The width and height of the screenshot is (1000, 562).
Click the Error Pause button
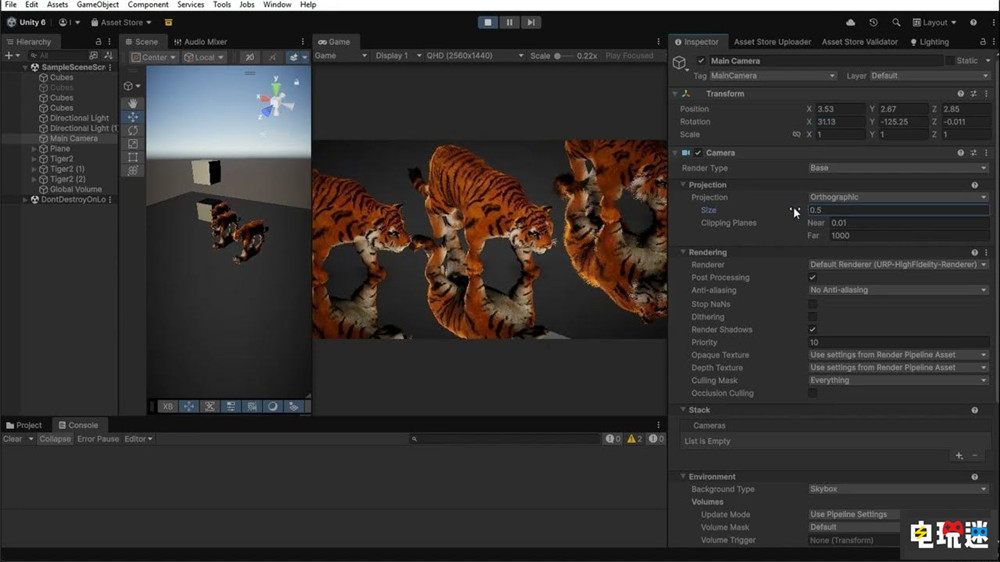coord(98,439)
